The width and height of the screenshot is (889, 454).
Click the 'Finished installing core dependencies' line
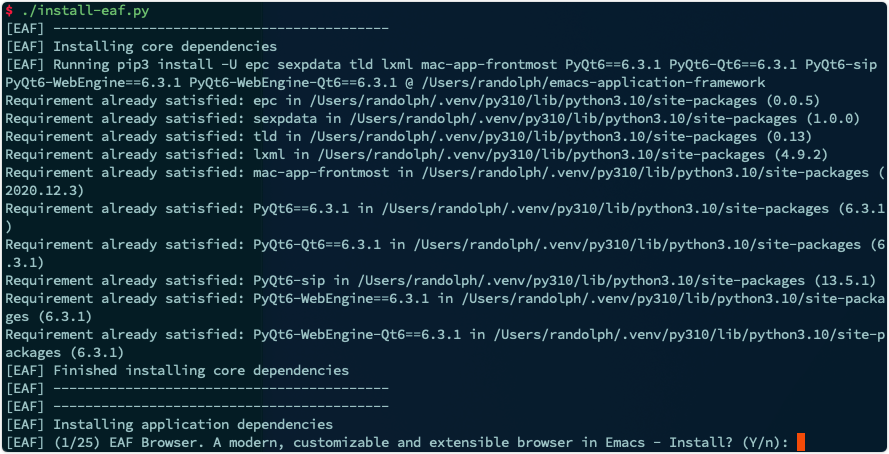click(x=177, y=371)
